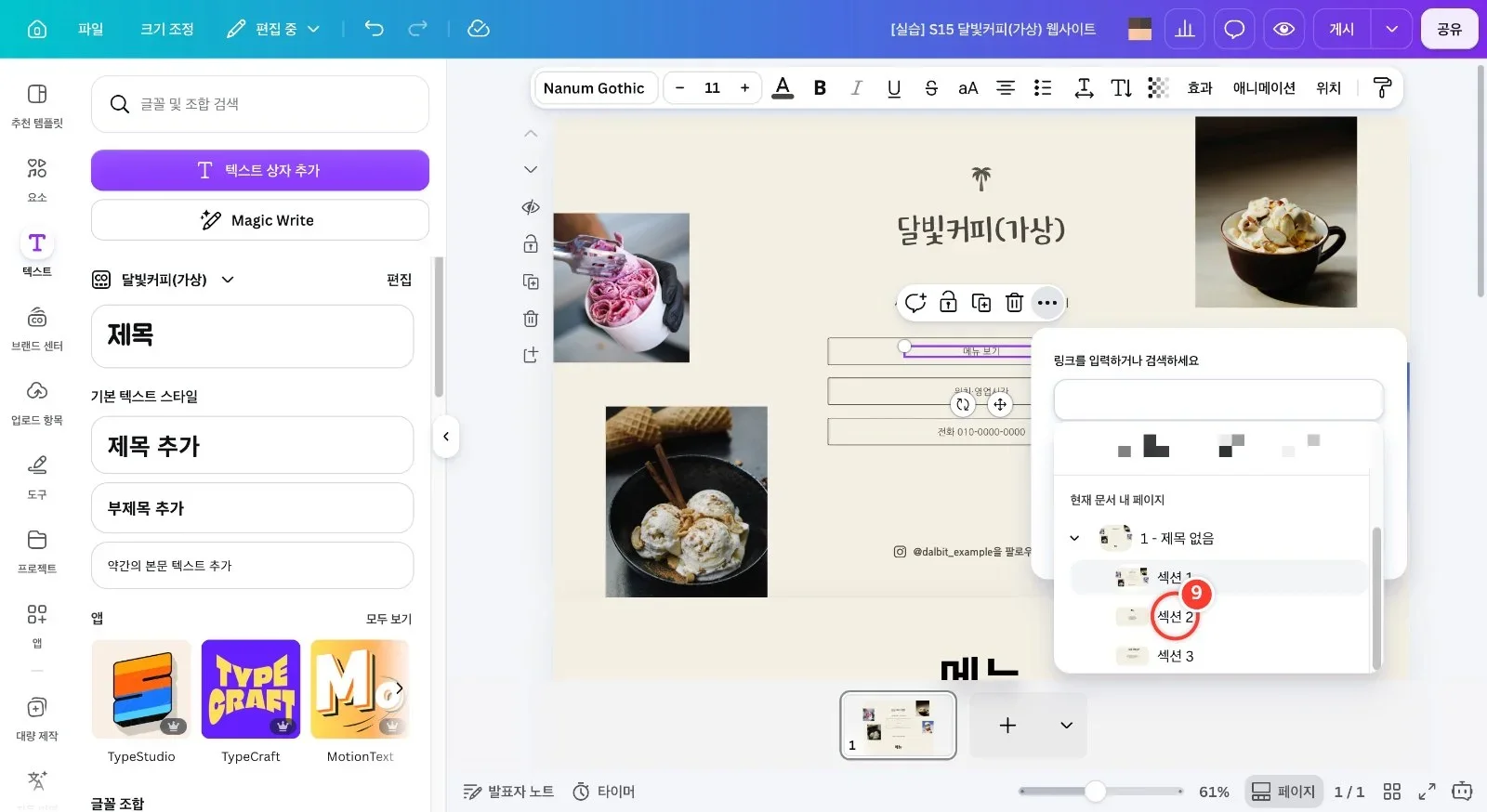Open 애니메이션 panel
The height and width of the screenshot is (812, 1487).
click(1264, 88)
